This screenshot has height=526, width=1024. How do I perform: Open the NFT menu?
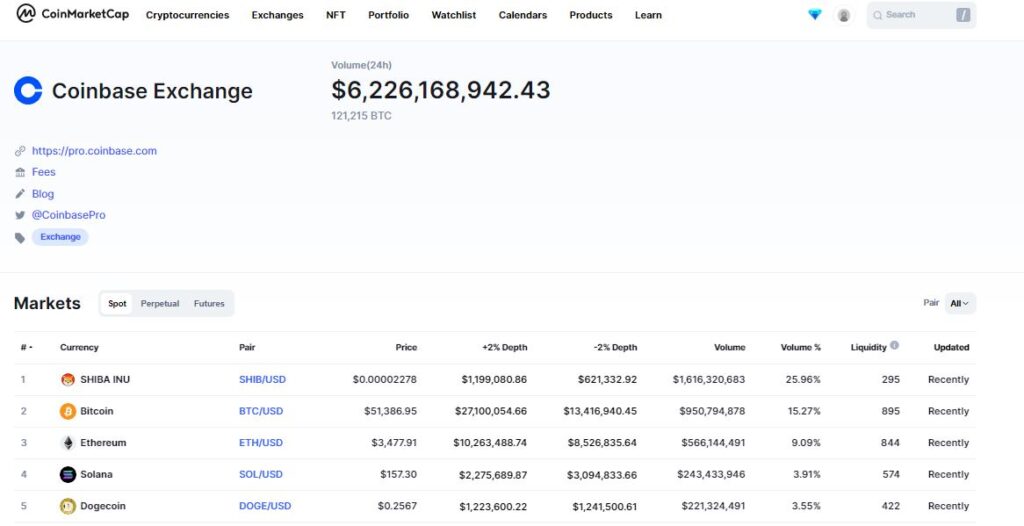click(336, 15)
